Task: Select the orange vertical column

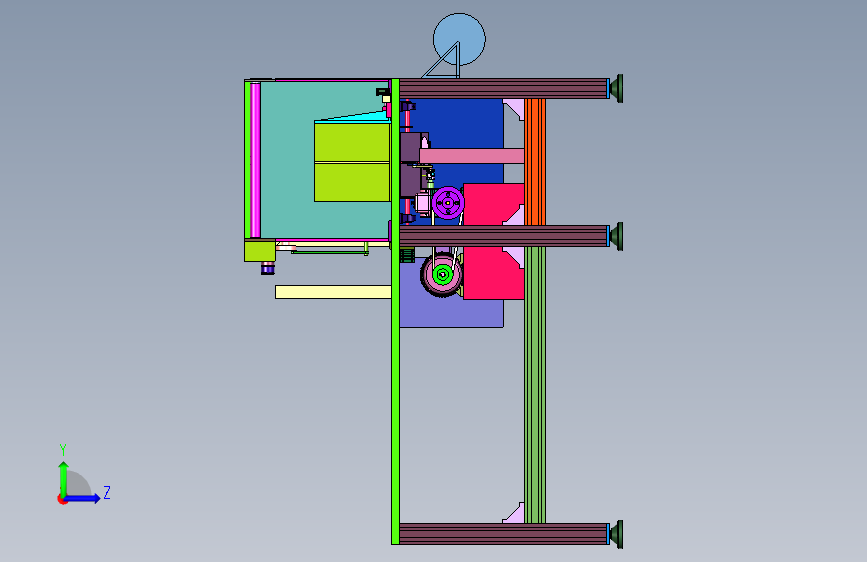Action: [x=535, y=162]
